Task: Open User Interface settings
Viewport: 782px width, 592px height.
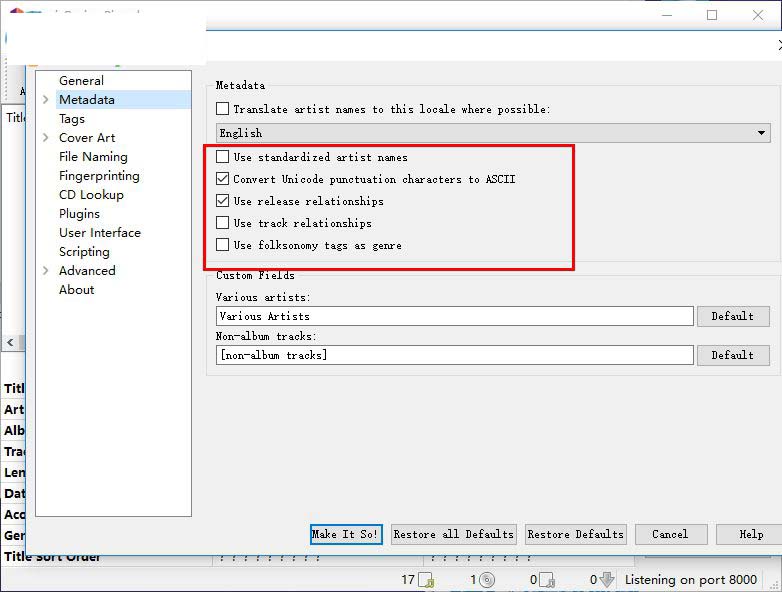Action: (100, 232)
